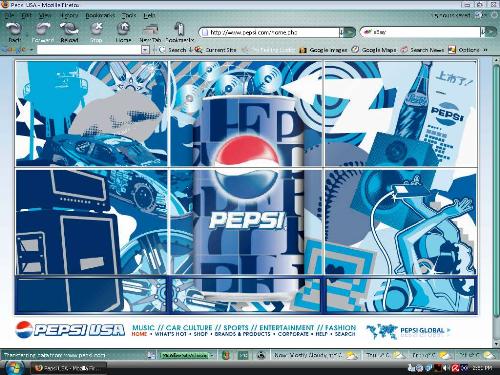The image size is (500, 375).
Task: Click the Current Site search button
Action: click(x=216, y=50)
